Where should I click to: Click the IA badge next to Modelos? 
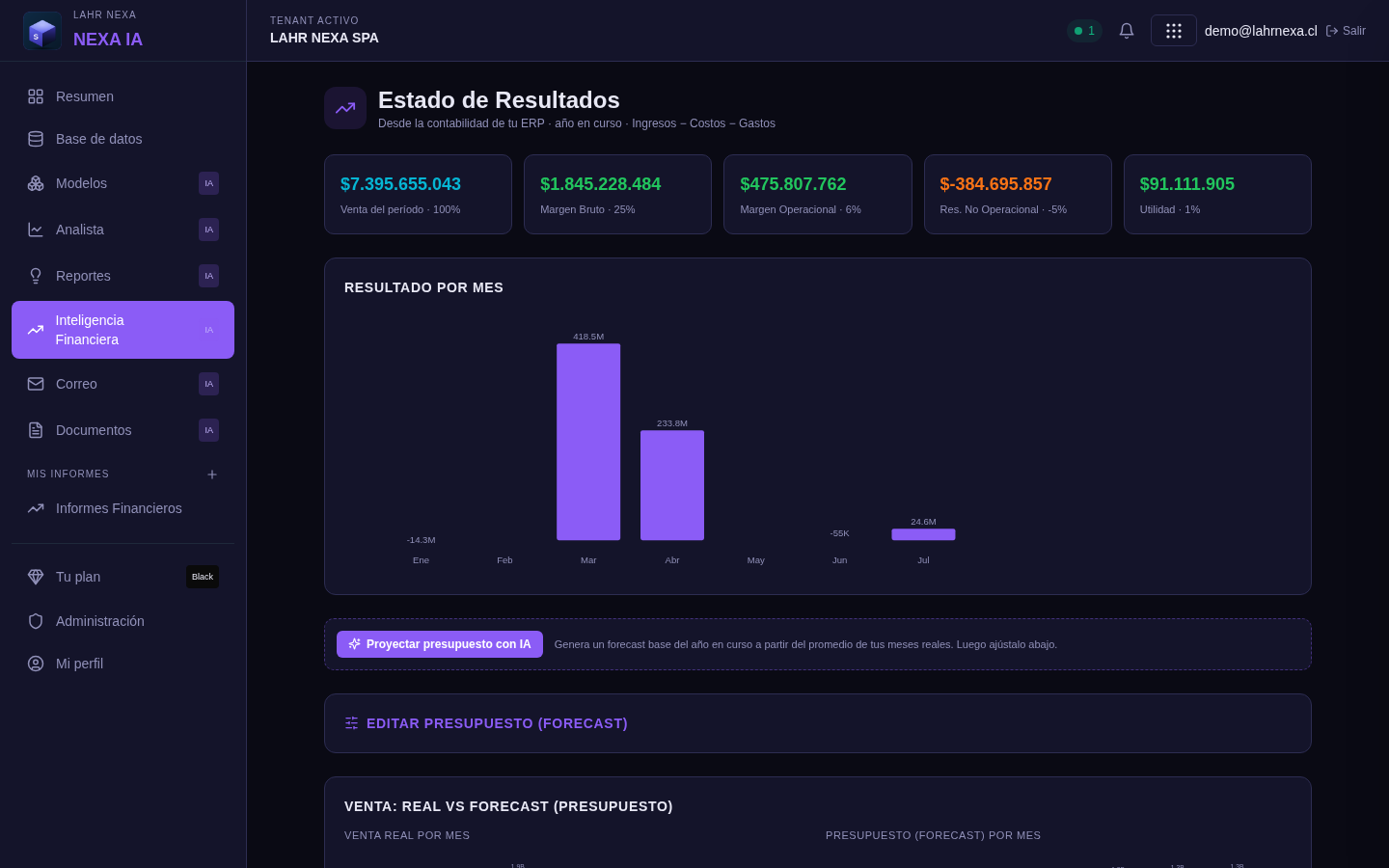click(208, 183)
